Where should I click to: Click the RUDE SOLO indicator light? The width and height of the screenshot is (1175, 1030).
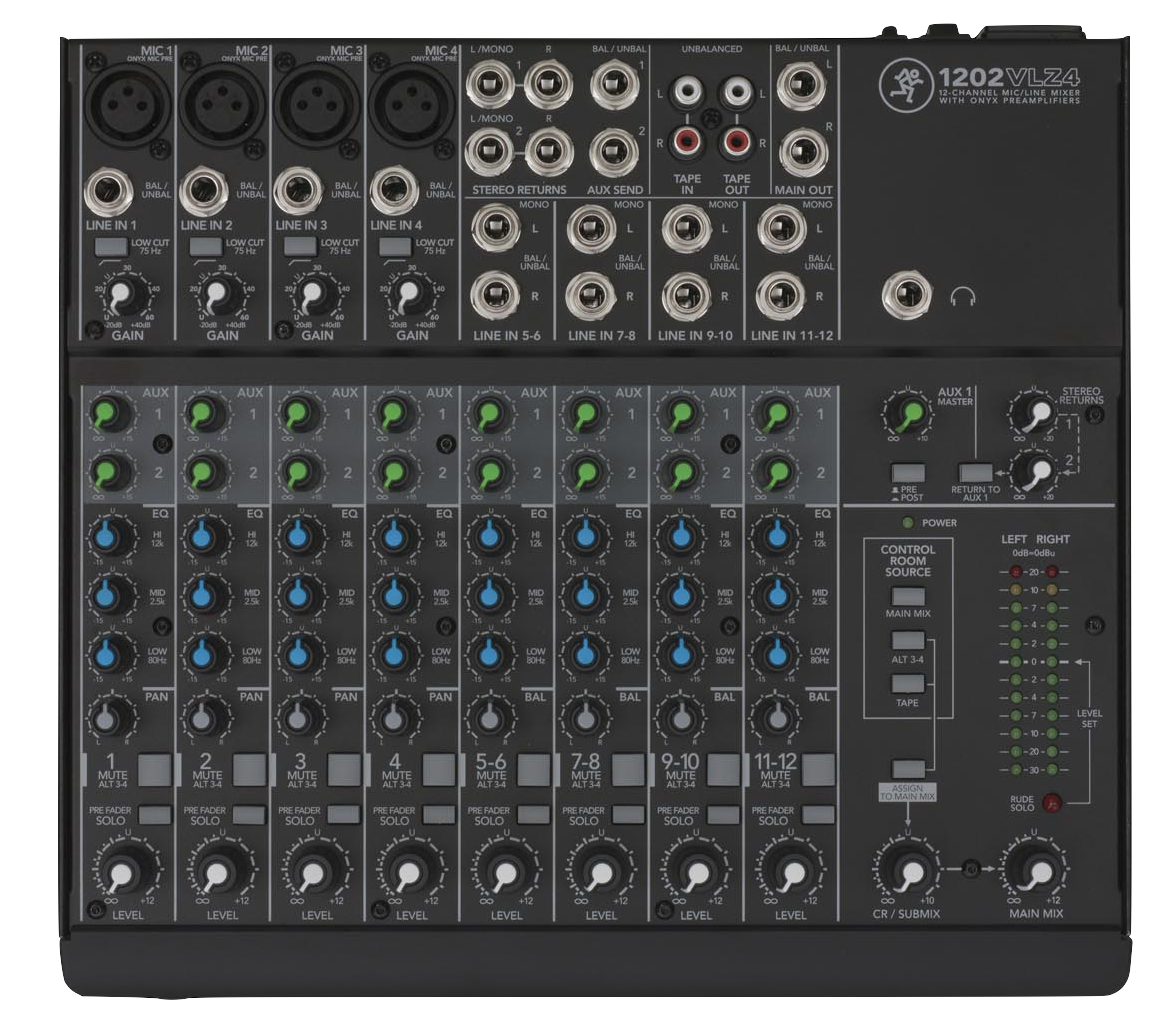point(1052,803)
